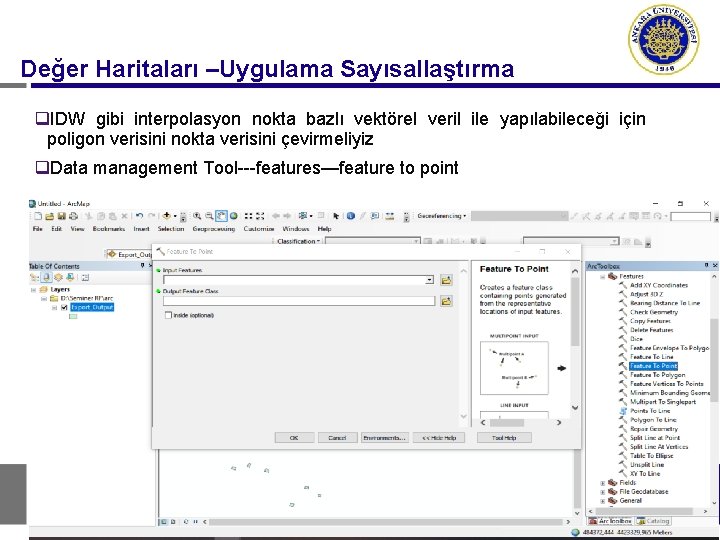Click the New Map File icon
Viewport: 720px width, 540px height.
pos(38,216)
